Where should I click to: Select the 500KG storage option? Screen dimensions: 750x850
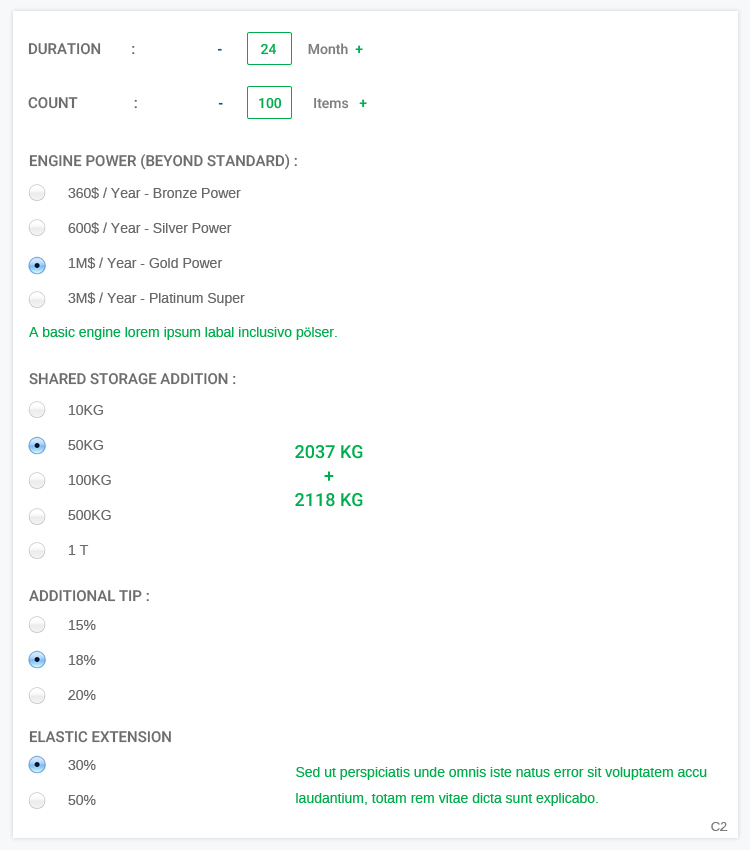pos(37,516)
